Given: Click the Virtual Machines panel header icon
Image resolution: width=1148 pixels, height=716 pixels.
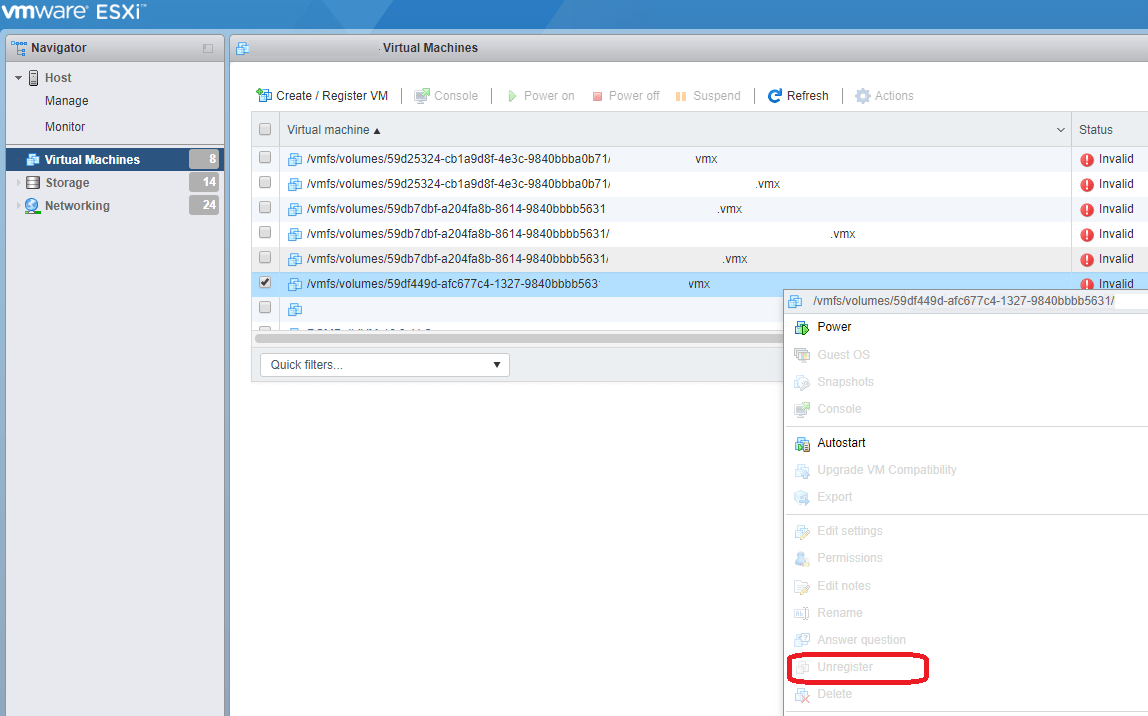Looking at the screenshot, I should coord(242,48).
